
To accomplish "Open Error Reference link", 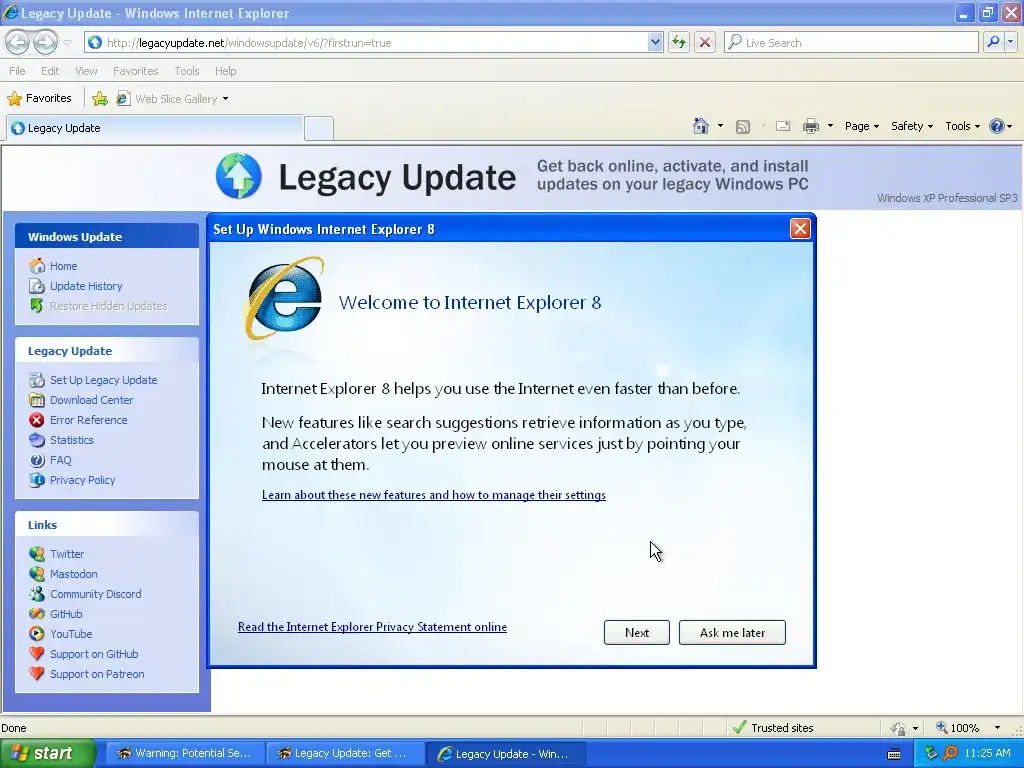I will 88,420.
